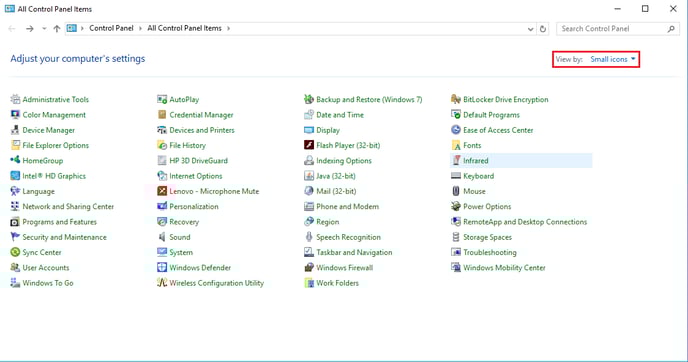Click the Windows Firewall icon
This screenshot has width=688, height=362.
click(309, 268)
